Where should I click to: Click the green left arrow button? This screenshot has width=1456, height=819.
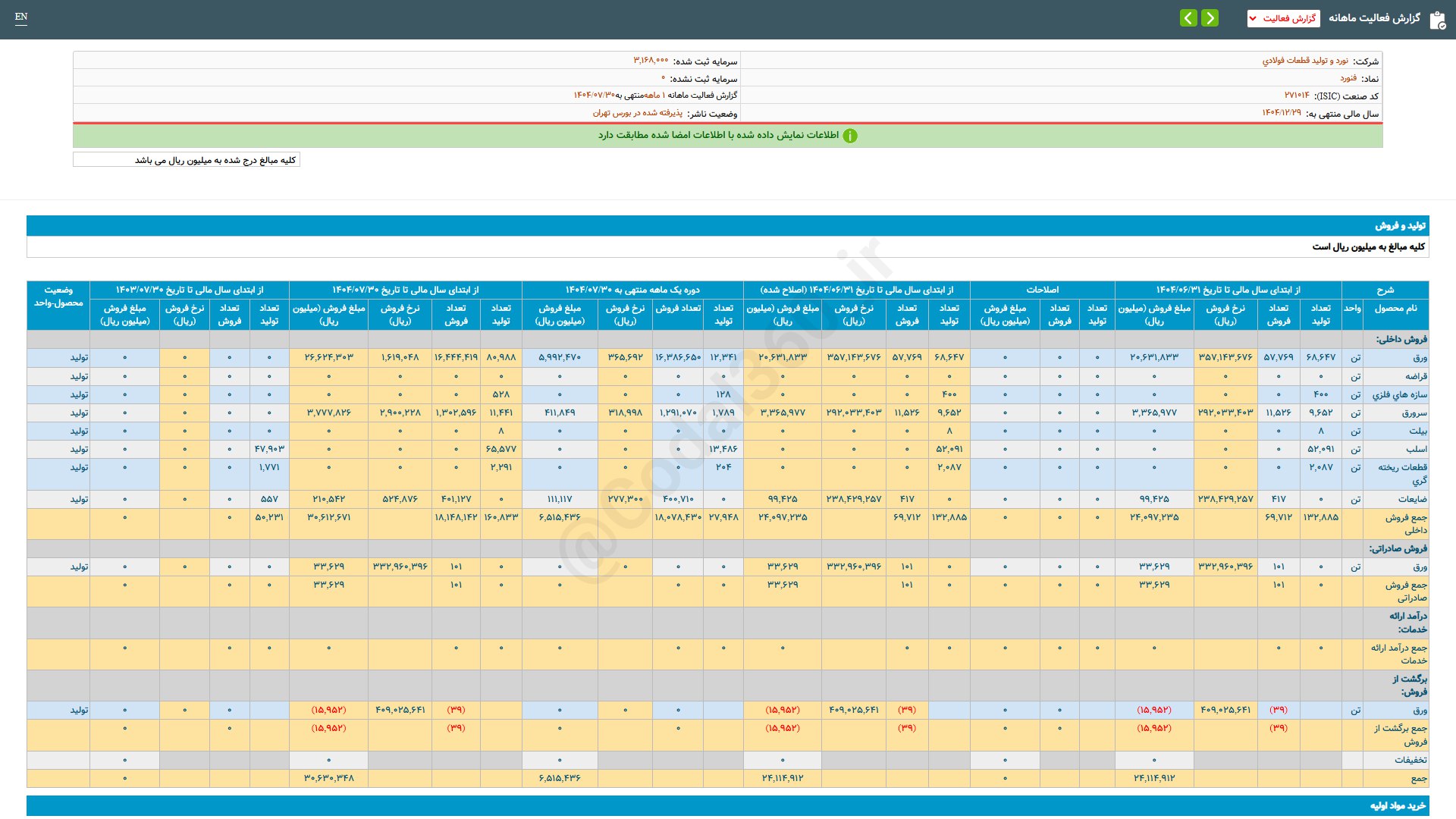(1188, 18)
